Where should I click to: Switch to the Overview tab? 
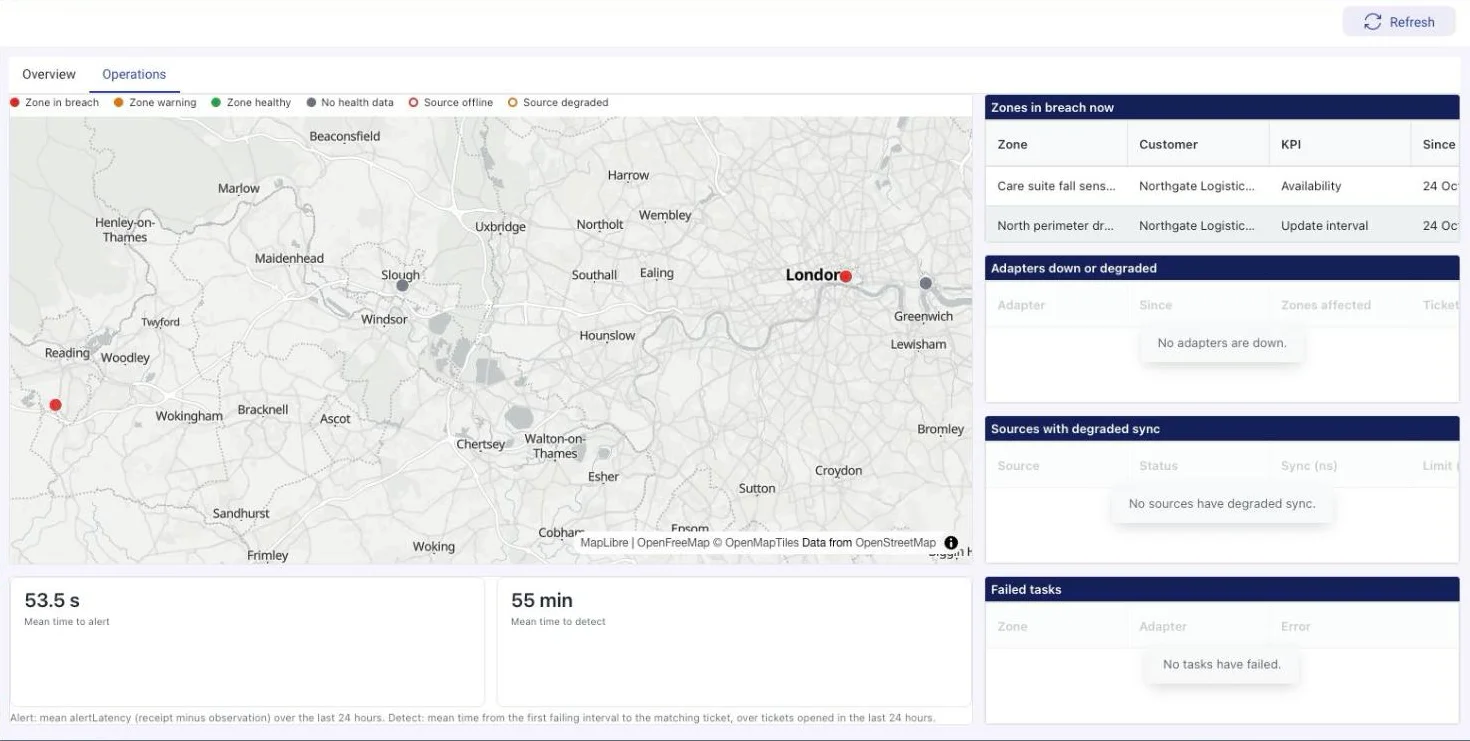tap(49, 74)
